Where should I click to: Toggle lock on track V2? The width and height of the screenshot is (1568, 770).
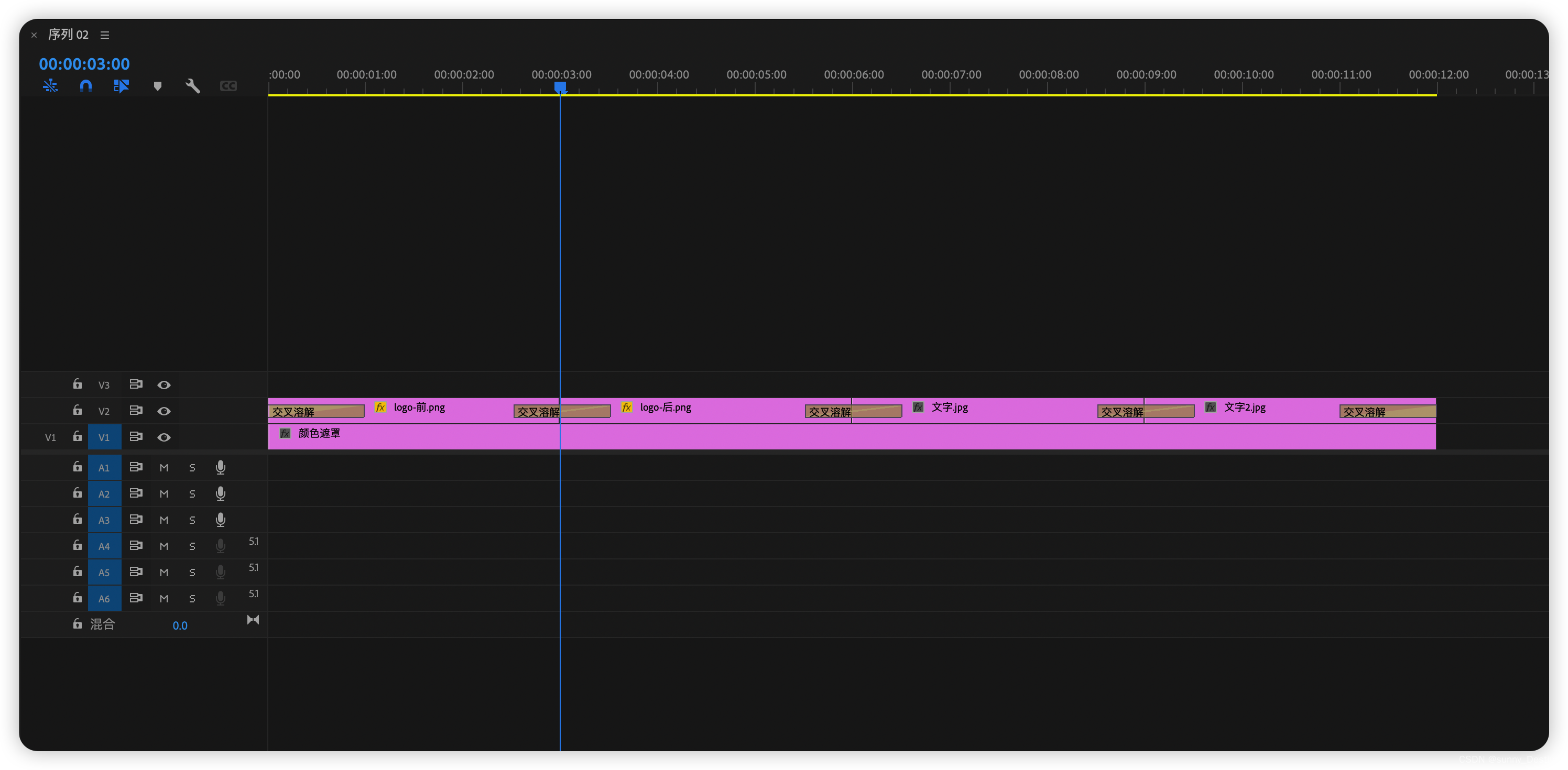[x=78, y=410]
